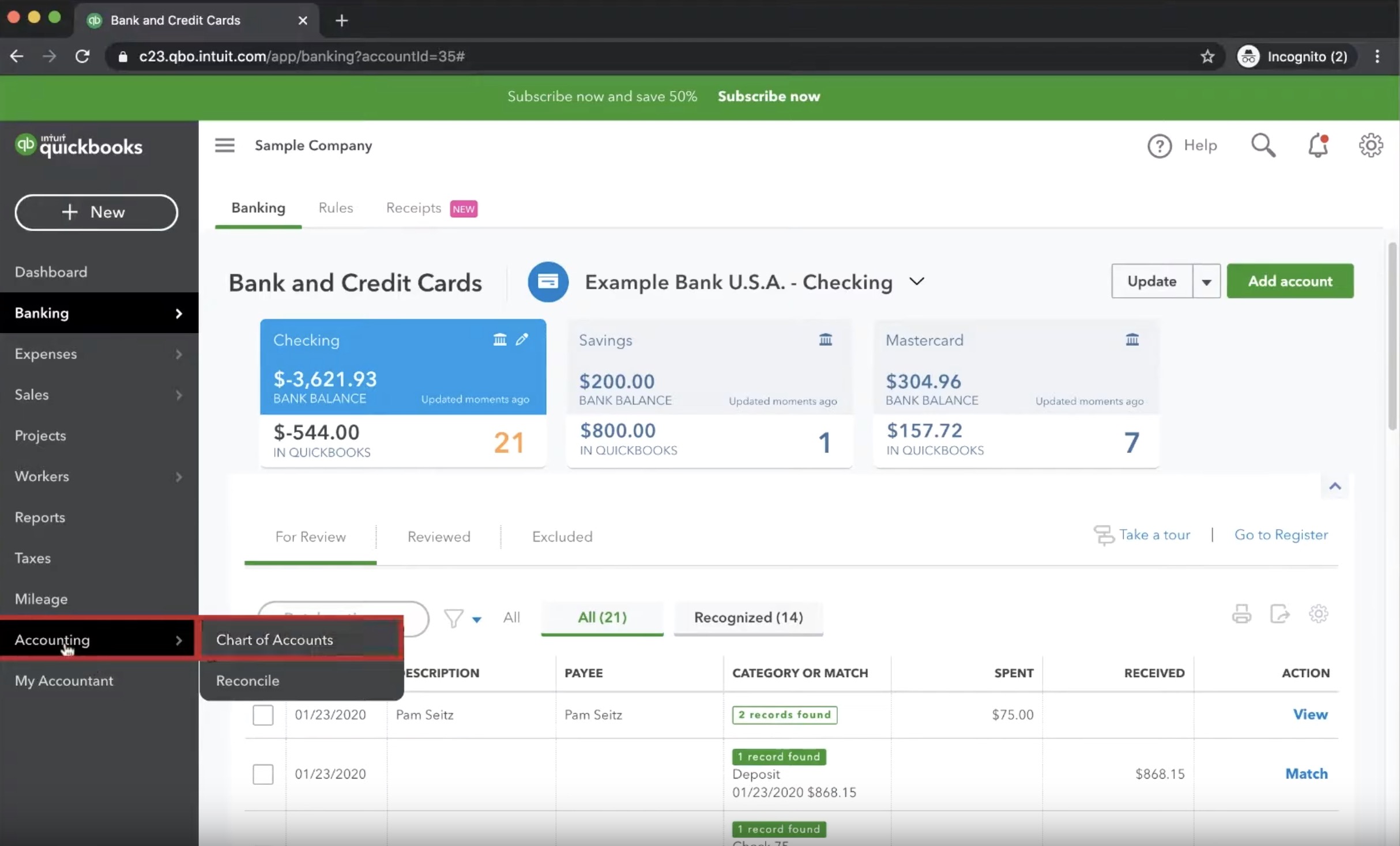Open the hamburger navigation menu
The width and height of the screenshot is (1400, 846).
point(224,145)
